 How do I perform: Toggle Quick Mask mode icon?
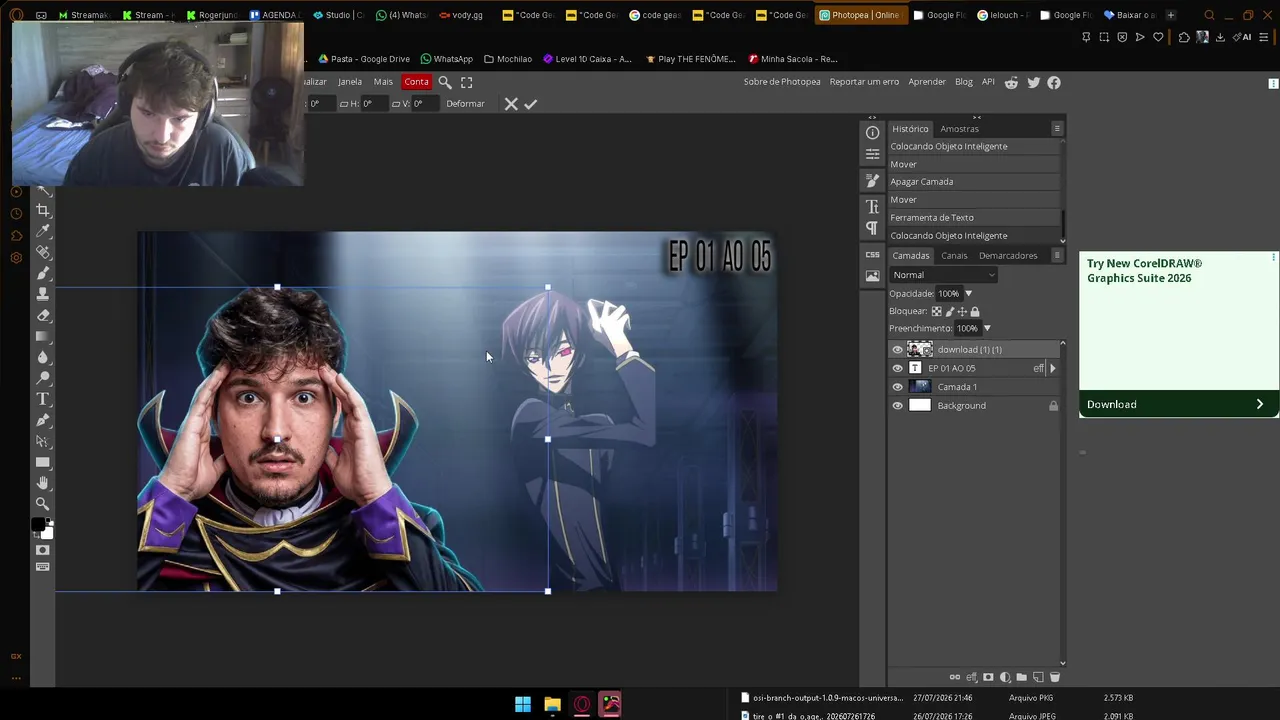[43, 550]
